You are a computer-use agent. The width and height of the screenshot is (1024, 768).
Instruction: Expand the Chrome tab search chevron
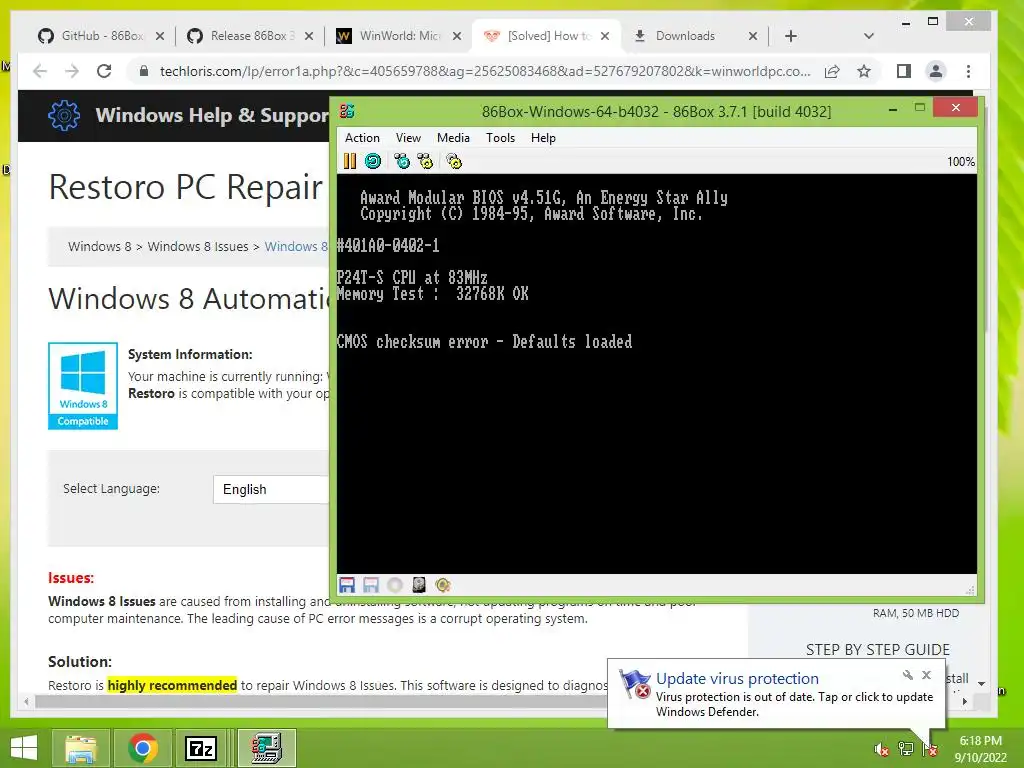click(x=869, y=36)
